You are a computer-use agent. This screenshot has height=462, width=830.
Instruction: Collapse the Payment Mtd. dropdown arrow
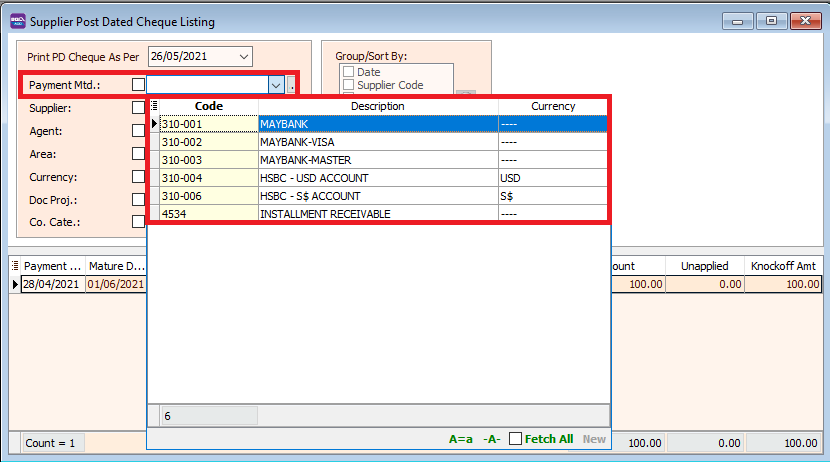click(275, 86)
